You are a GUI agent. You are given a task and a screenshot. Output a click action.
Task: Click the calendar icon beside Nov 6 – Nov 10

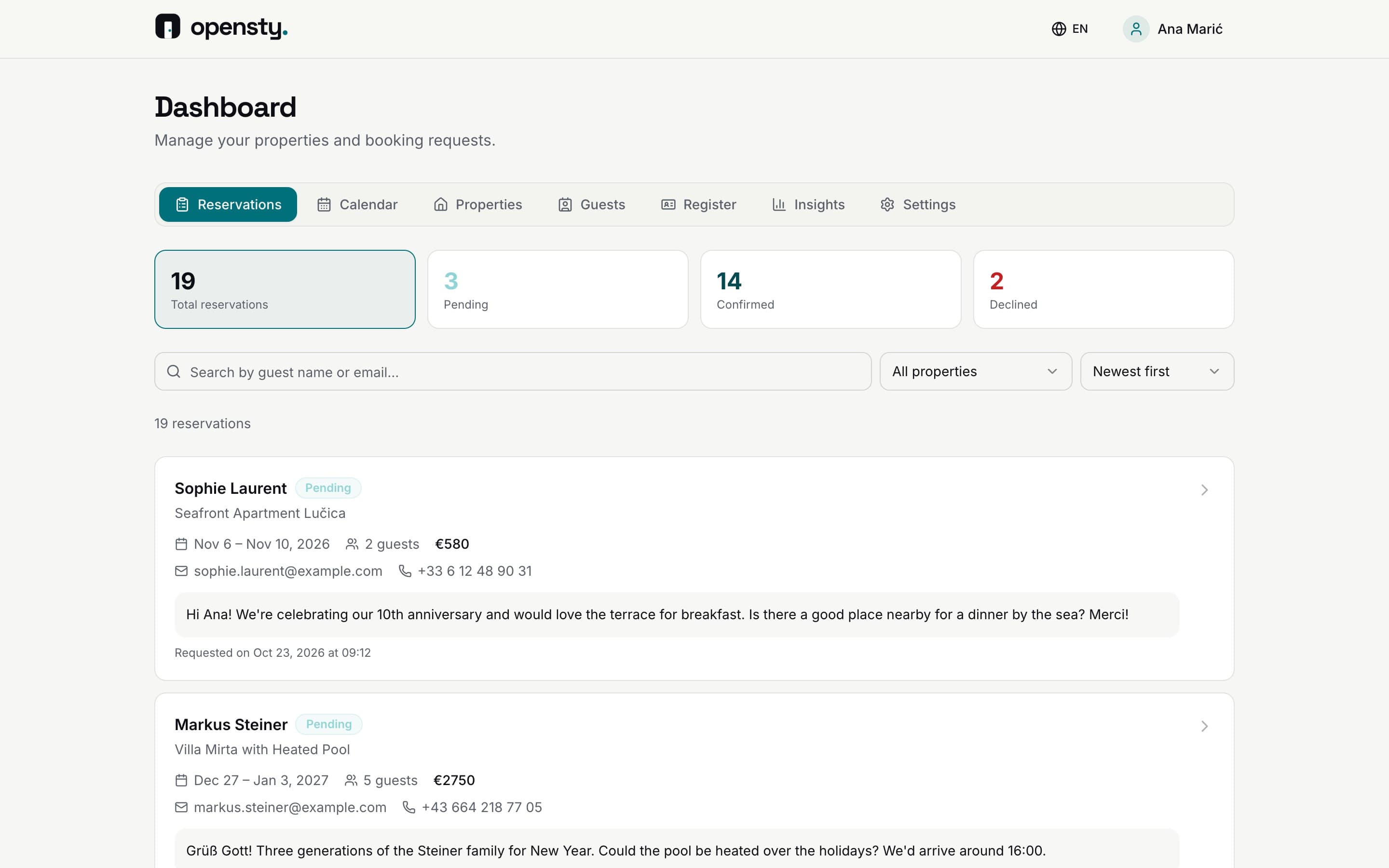pos(181,543)
